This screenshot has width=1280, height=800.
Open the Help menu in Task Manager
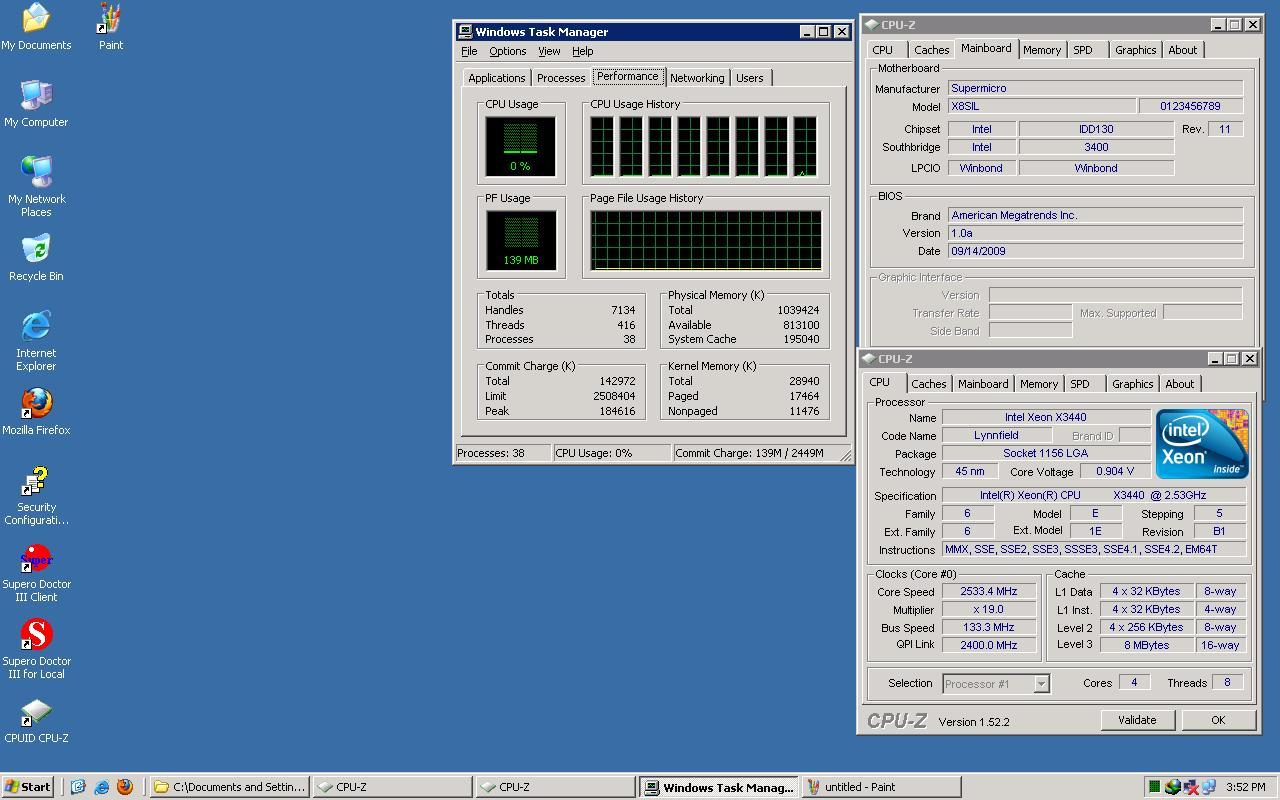click(x=582, y=51)
